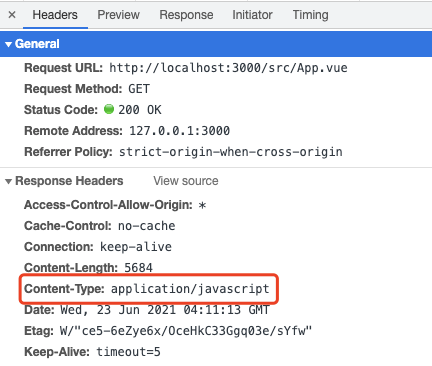Switch to the Preview tab
The height and width of the screenshot is (366, 432).
(x=118, y=15)
